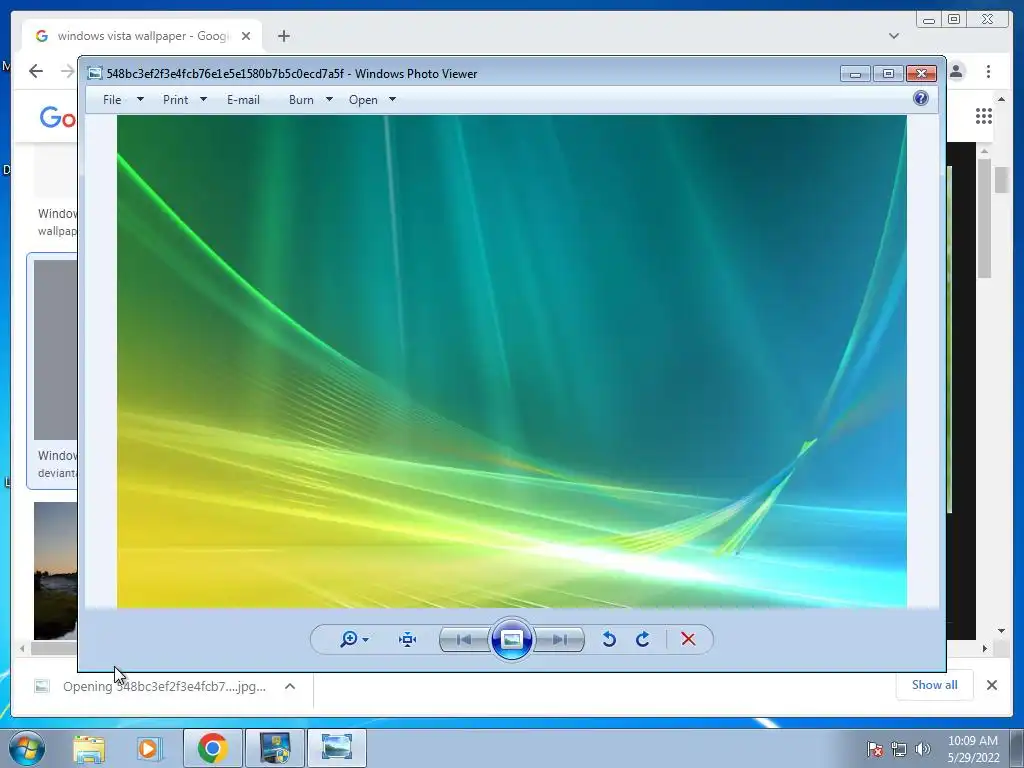The height and width of the screenshot is (768, 1024).
Task: Expand the Open dropdown arrow
Action: tap(392, 99)
